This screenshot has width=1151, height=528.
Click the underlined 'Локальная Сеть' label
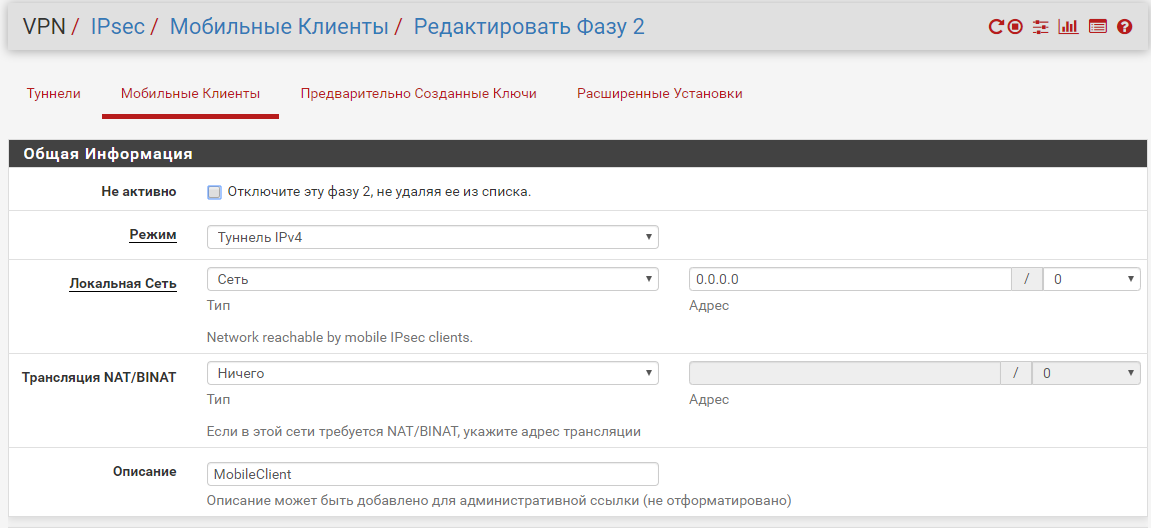click(x=123, y=283)
